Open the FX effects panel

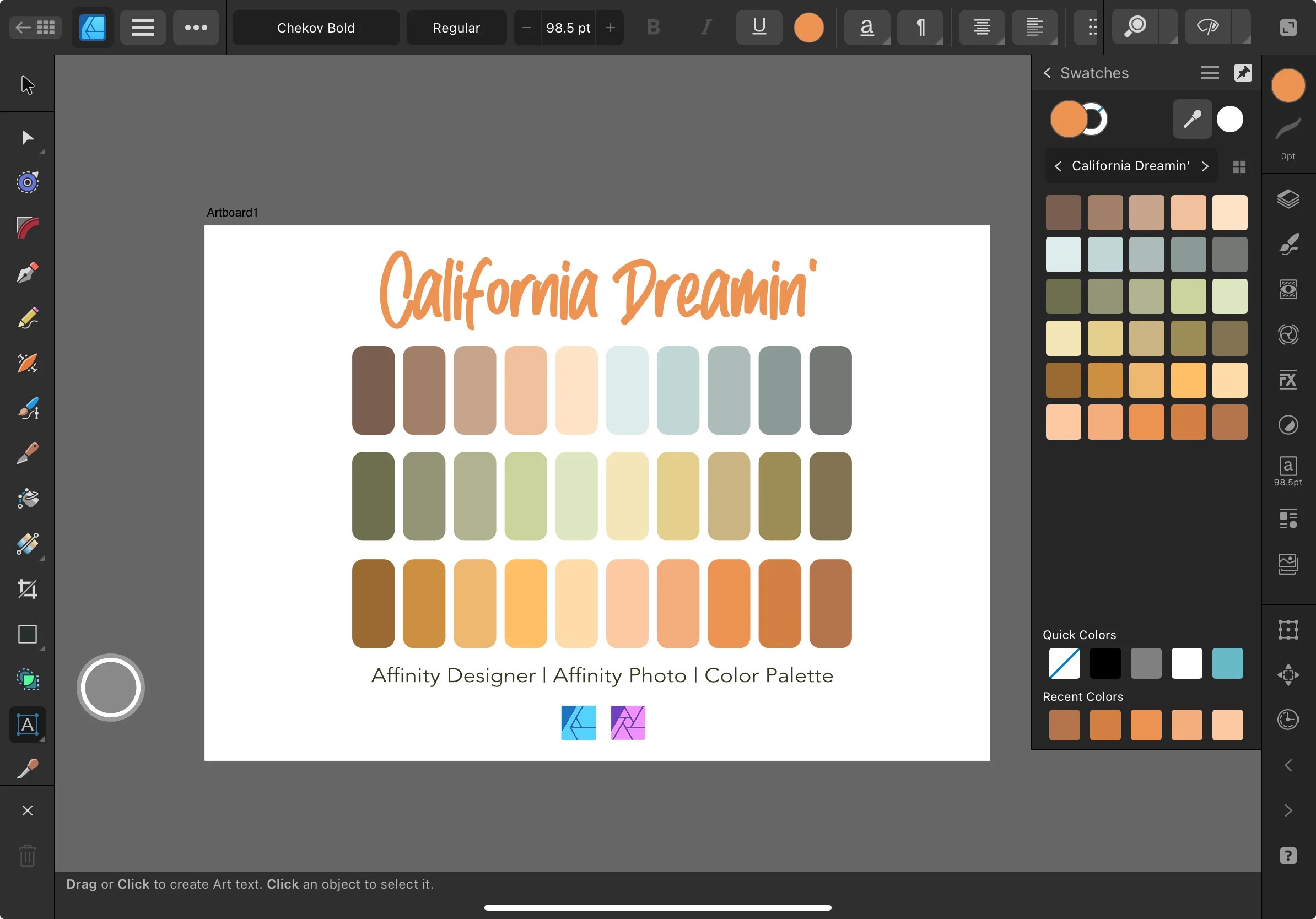1288,379
